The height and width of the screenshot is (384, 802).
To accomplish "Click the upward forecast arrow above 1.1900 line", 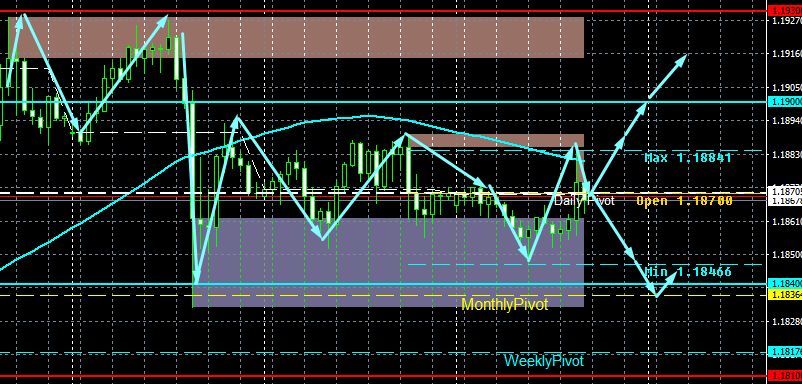I will 667,76.
